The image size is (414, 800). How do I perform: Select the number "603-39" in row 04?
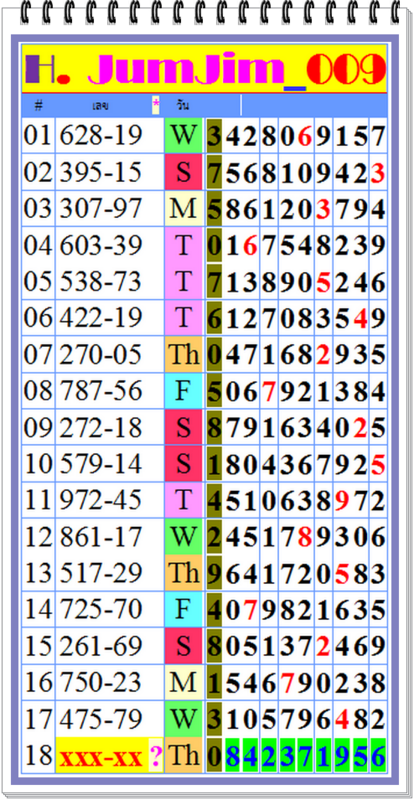tap(100, 245)
